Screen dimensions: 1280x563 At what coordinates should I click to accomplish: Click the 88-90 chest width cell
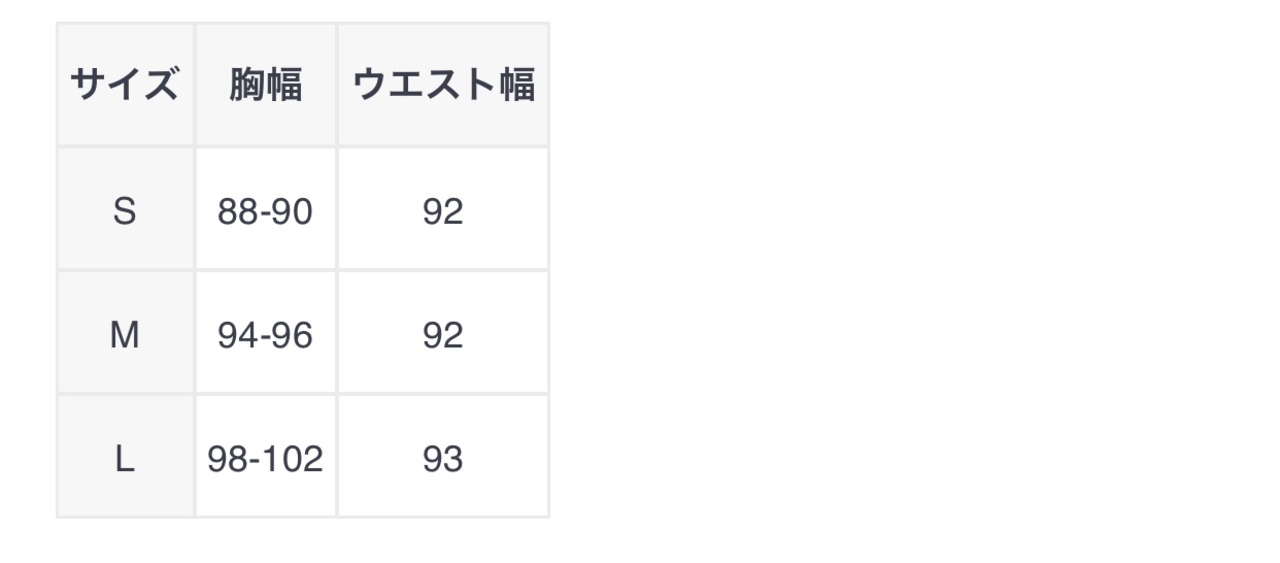pyautogui.click(x=266, y=211)
